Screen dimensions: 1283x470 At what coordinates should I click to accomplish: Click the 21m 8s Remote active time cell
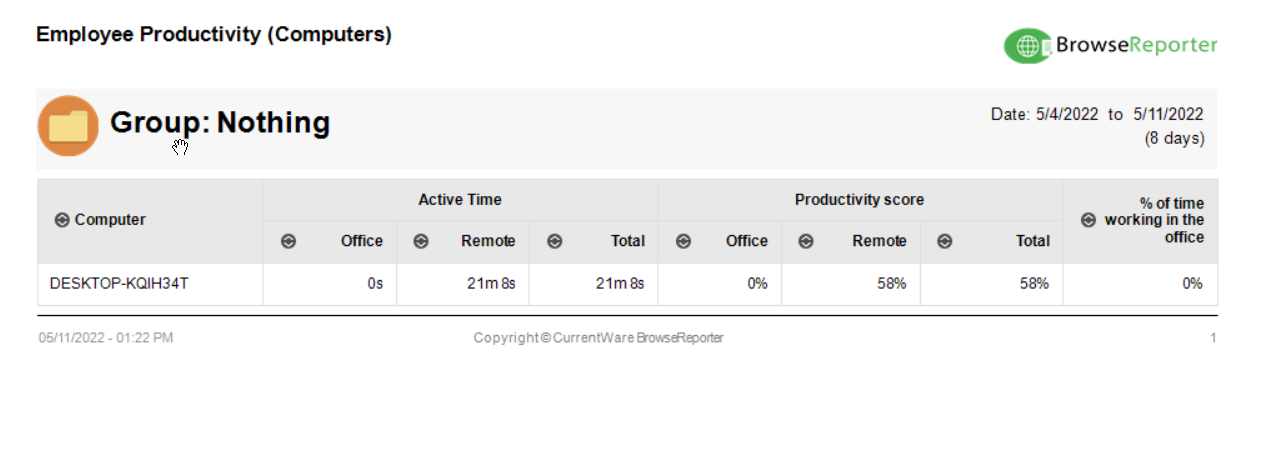click(x=491, y=284)
